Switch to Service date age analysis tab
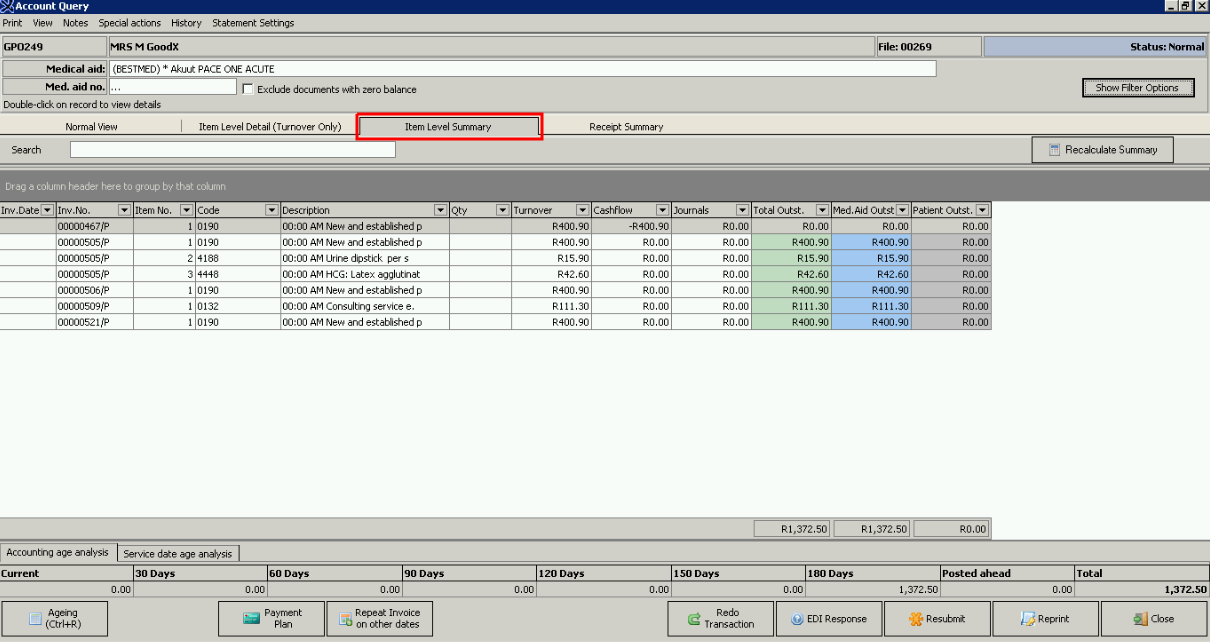 pos(178,553)
